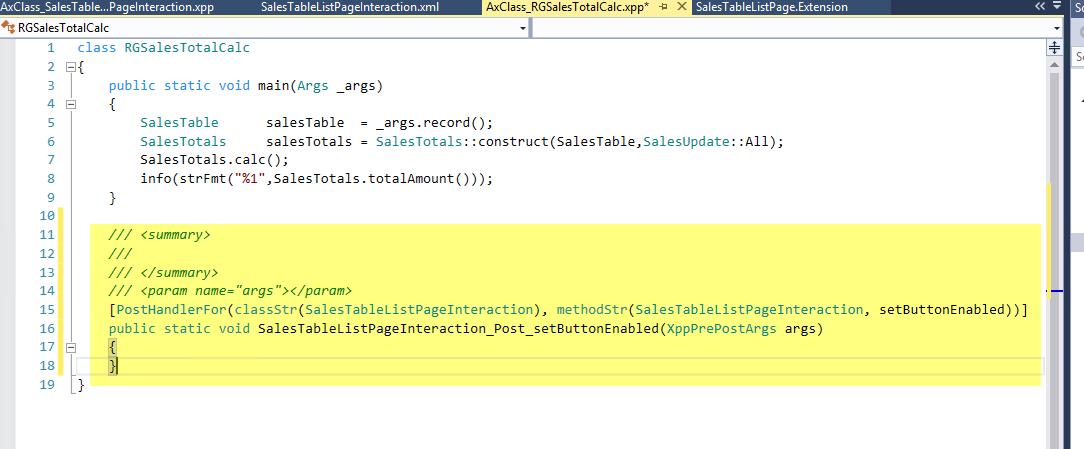Open the SalesTableListPageInteraction.xml tab
The height and width of the screenshot is (449, 1084).
click(x=349, y=7)
